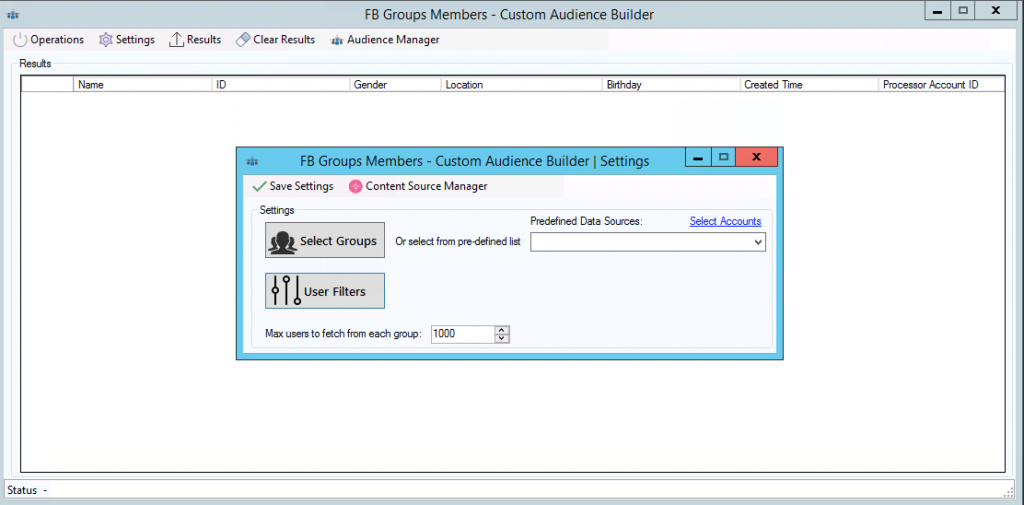Screen dimensions: 1024x505
Task: Open Results export in the main toolbar
Action: point(195,40)
